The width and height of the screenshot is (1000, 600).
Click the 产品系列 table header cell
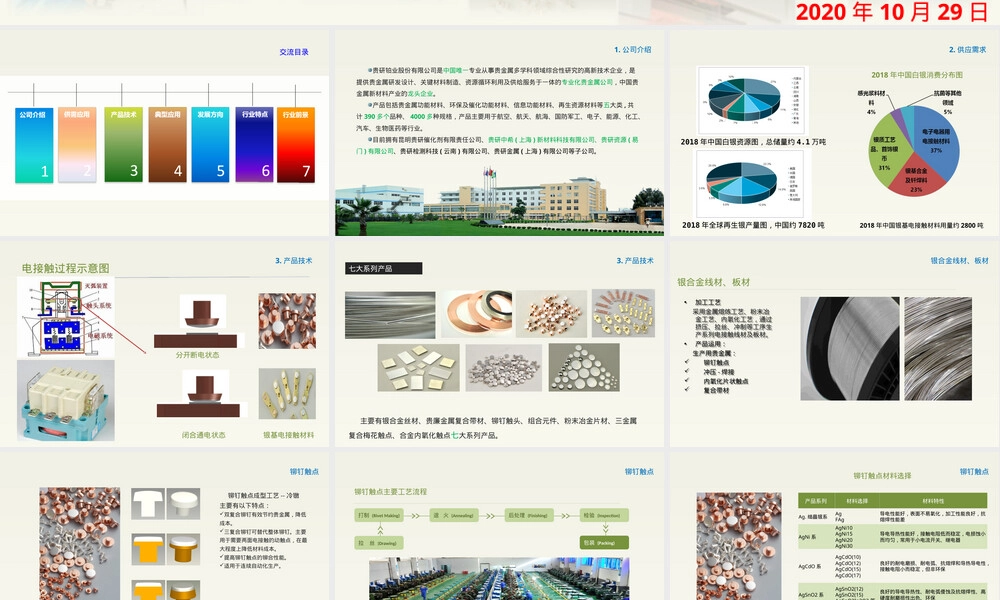click(x=816, y=501)
